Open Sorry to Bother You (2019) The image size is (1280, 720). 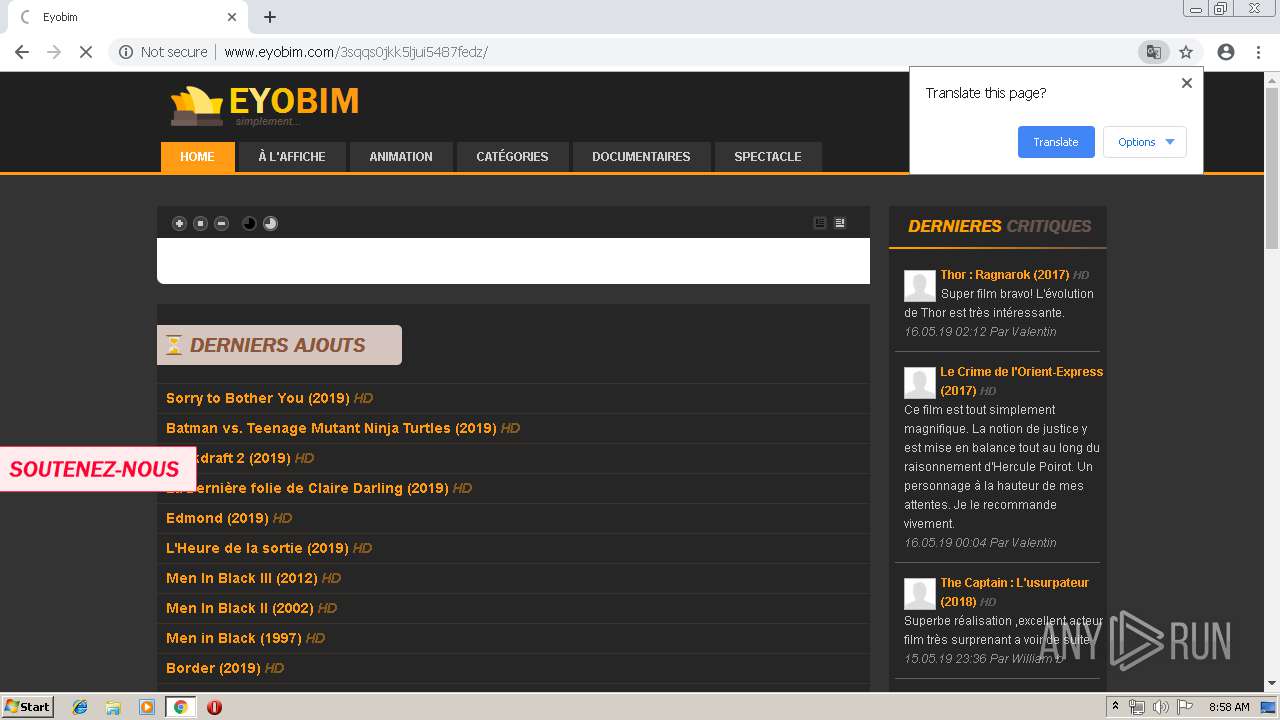click(x=257, y=398)
